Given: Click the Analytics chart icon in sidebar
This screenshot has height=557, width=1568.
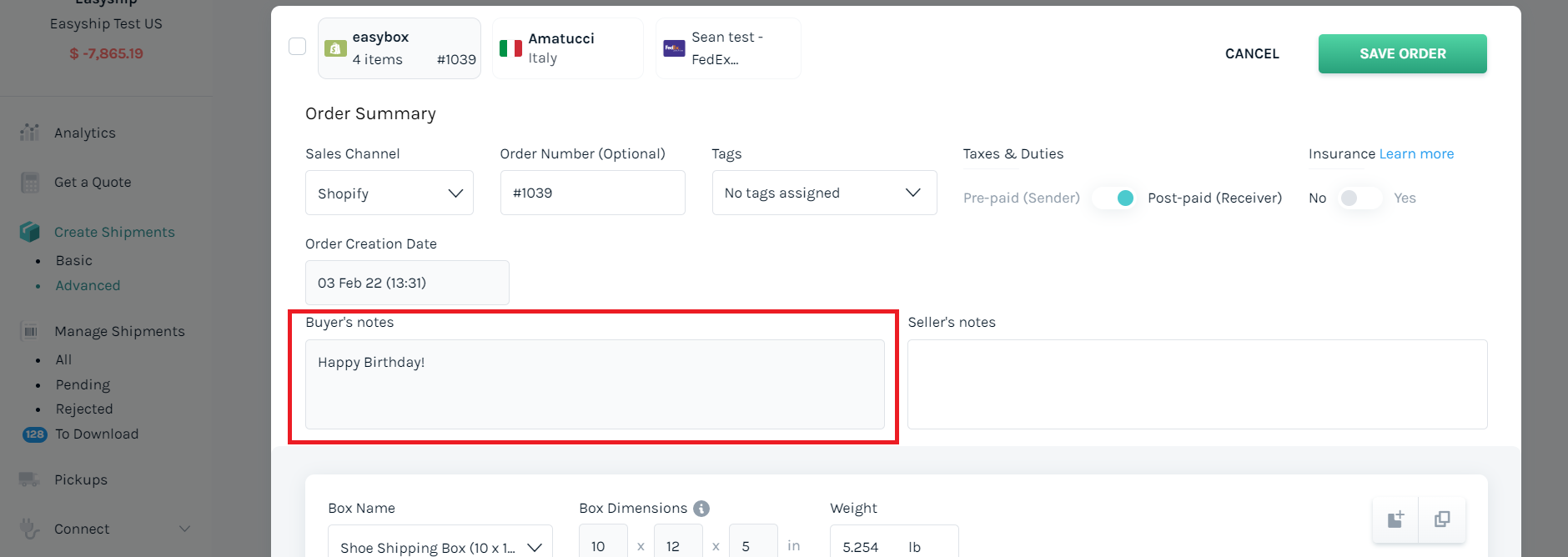Looking at the screenshot, I should 30,133.
